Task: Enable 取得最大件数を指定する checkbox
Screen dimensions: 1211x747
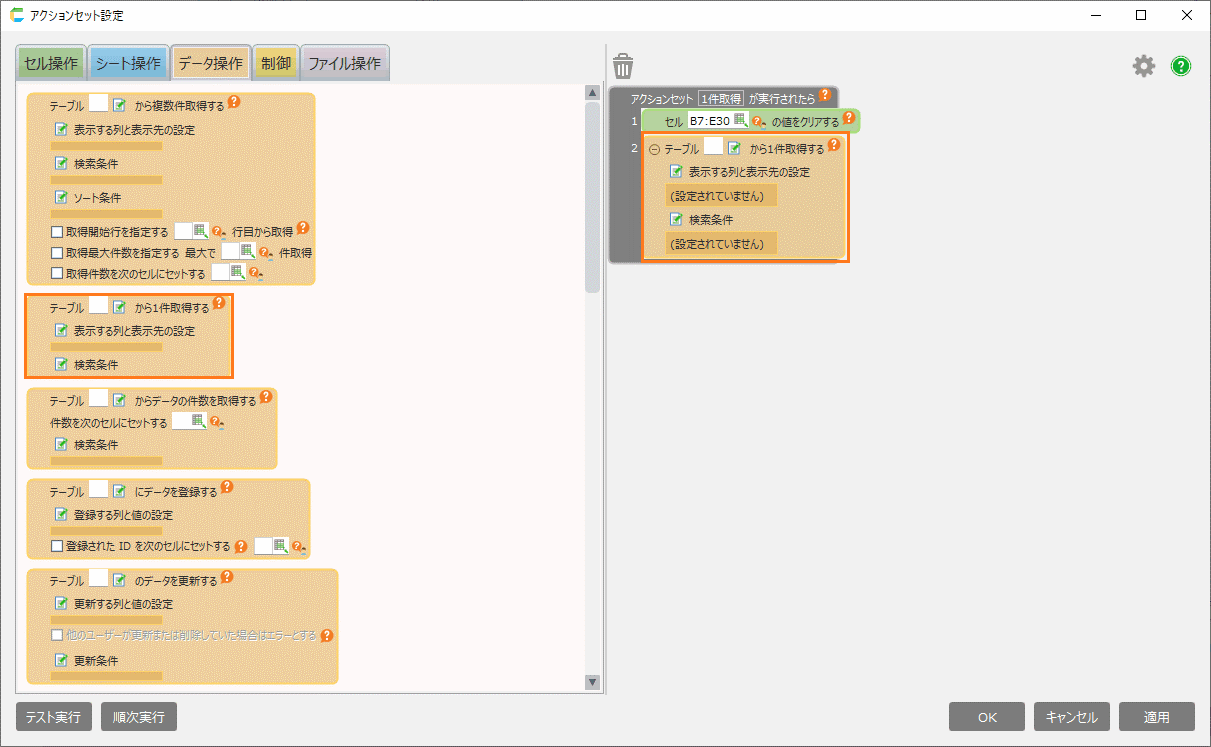Action: 57,252
